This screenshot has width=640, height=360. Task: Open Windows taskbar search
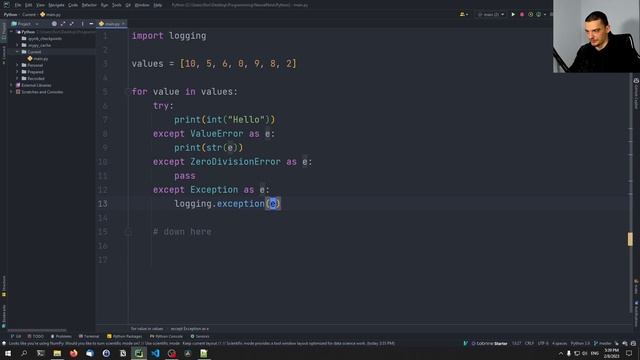[24, 353]
